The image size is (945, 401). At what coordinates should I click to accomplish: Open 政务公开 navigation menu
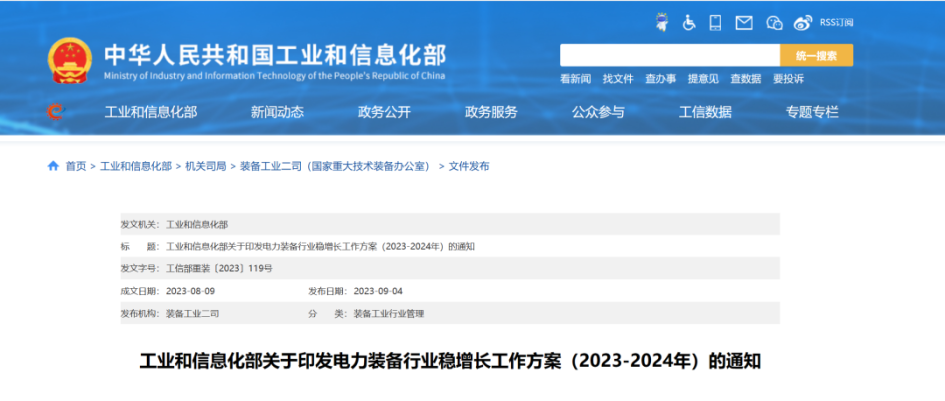coord(385,112)
